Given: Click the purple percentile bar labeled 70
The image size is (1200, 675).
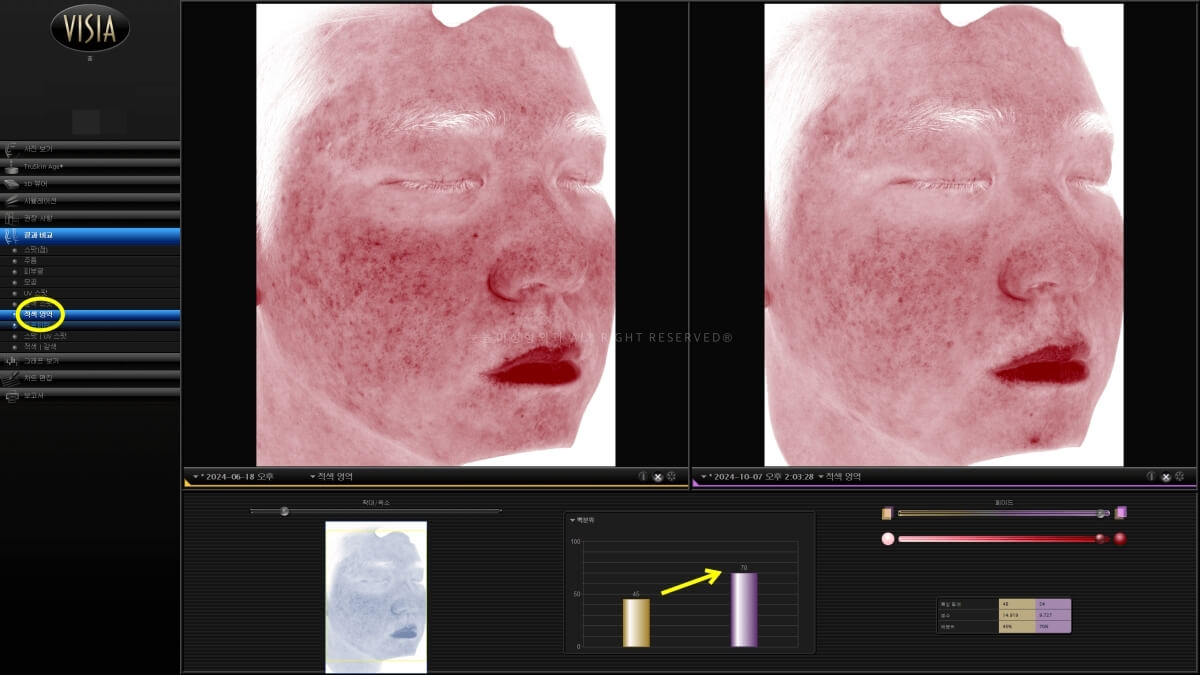Looking at the screenshot, I should pyautogui.click(x=744, y=610).
